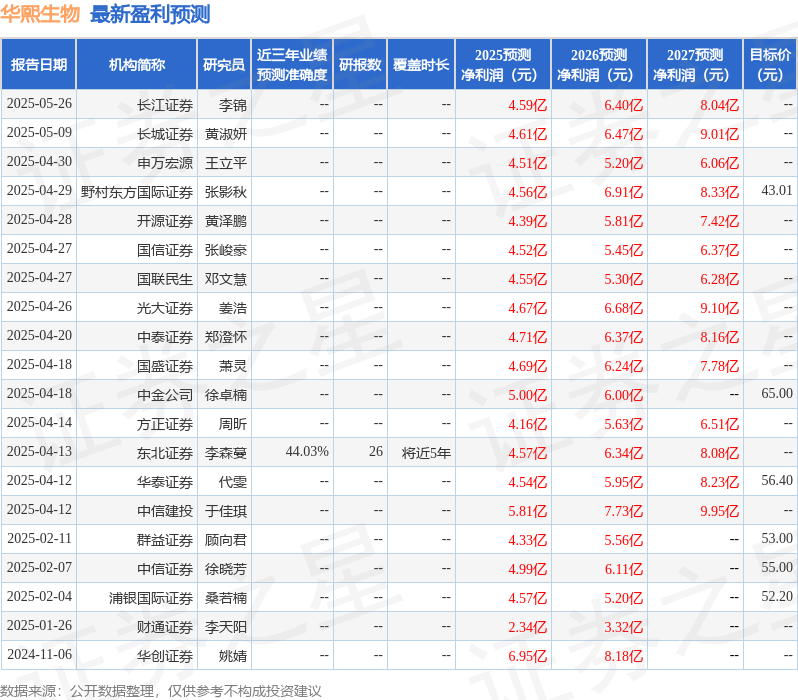Click target price 52.20
This screenshot has width=798, height=700.
point(777,597)
